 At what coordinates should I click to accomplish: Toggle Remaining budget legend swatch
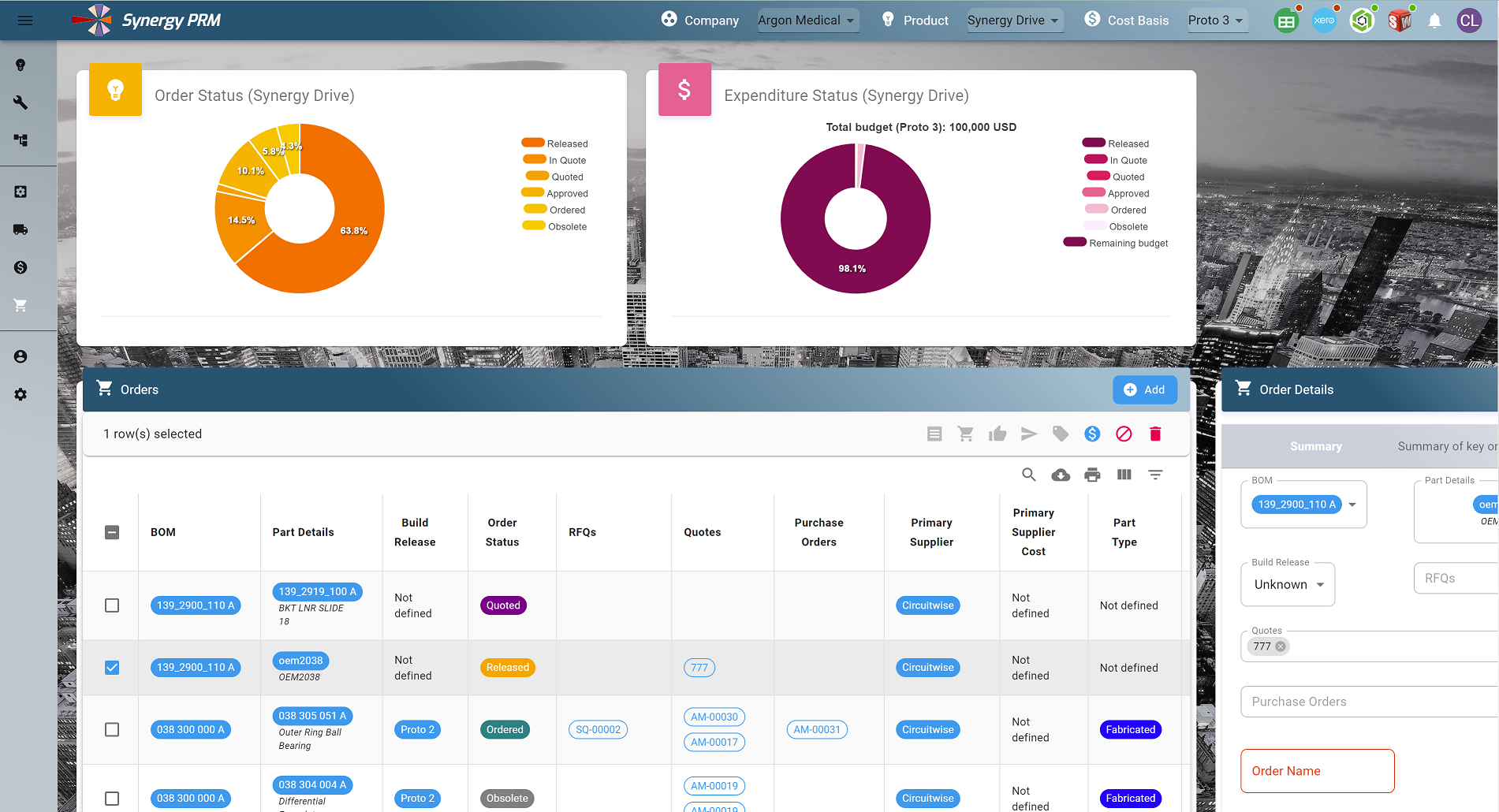click(x=1075, y=242)
